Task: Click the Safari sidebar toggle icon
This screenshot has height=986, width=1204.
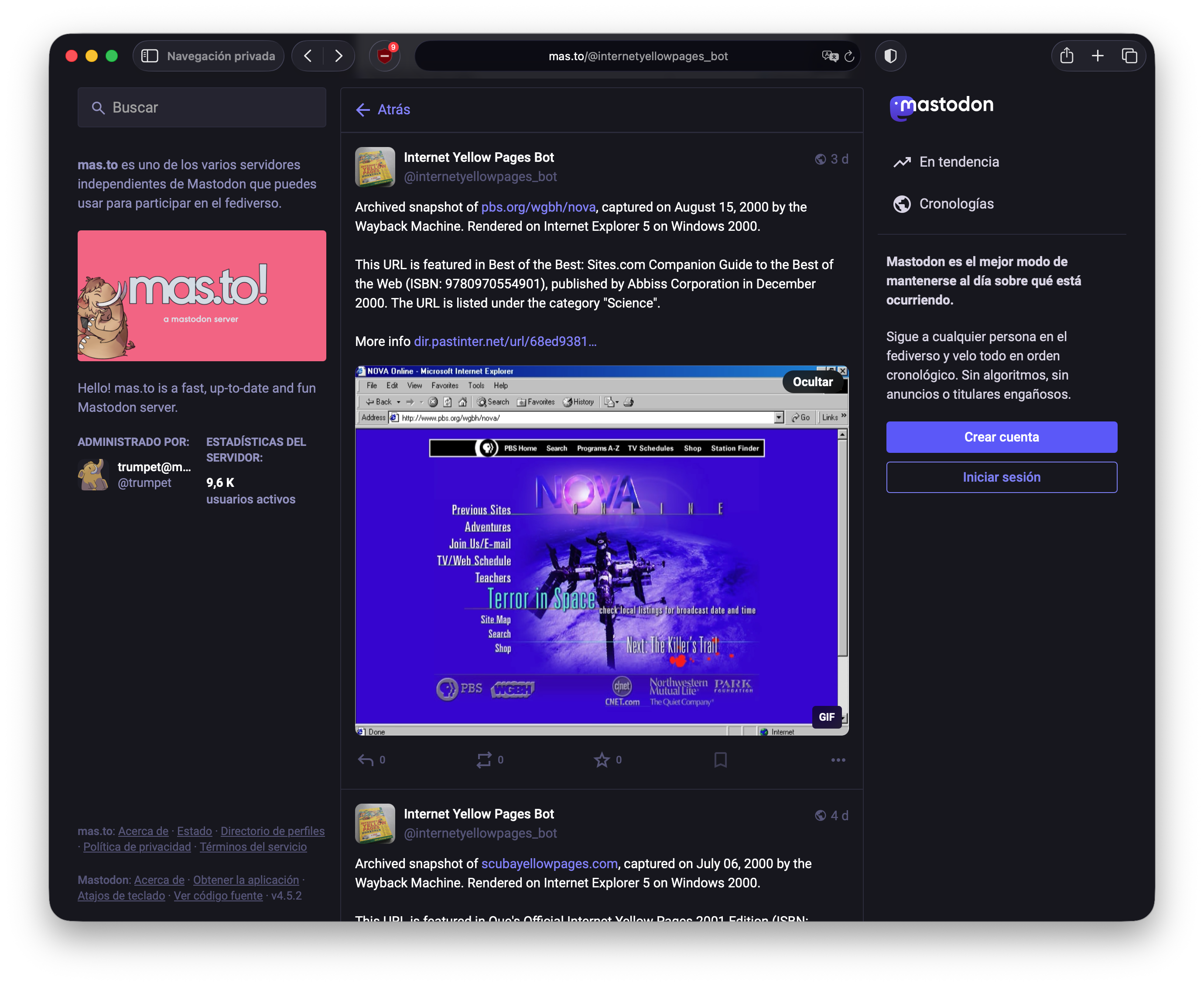Action: [x=150, y=56]
